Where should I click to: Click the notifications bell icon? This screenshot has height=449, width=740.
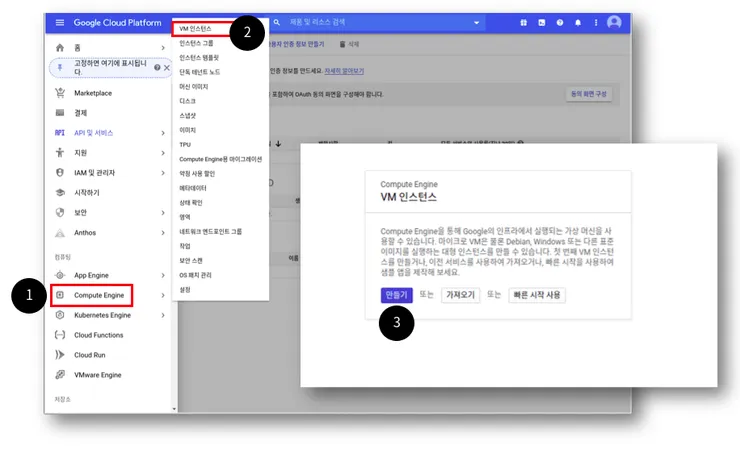pyautogui.click(x=578, y=23)
